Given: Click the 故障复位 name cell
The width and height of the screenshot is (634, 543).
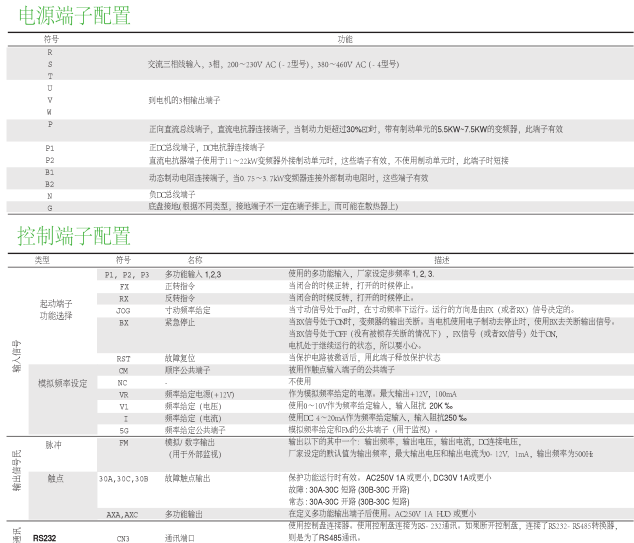Looking at the screenshot, I should tap(181, 357).
